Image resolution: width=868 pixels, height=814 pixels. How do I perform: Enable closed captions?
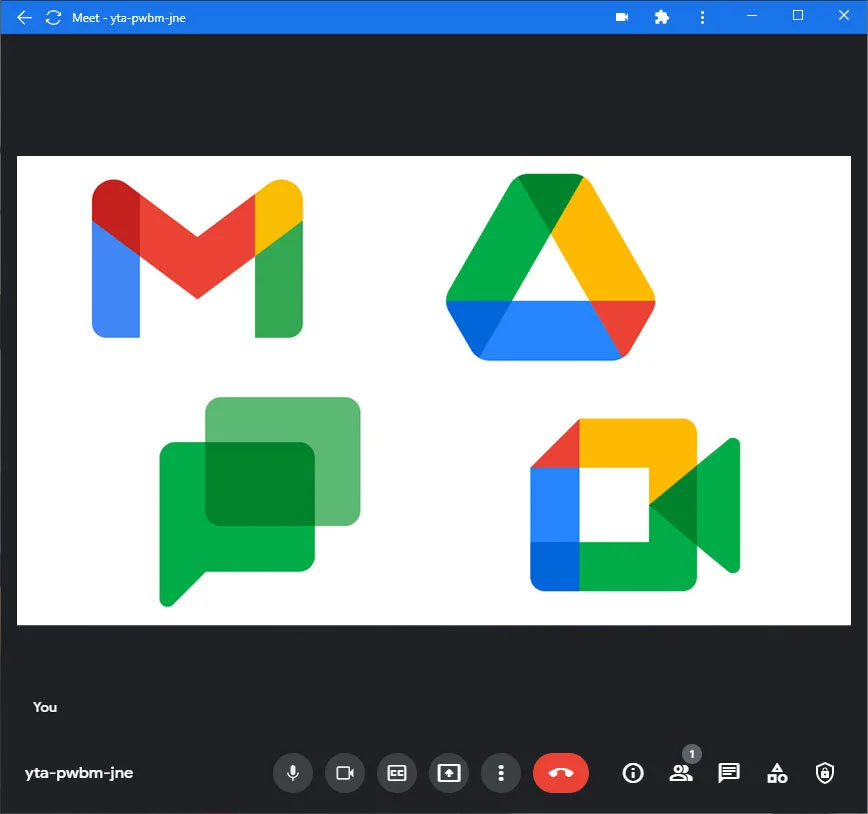pos(397,772)
